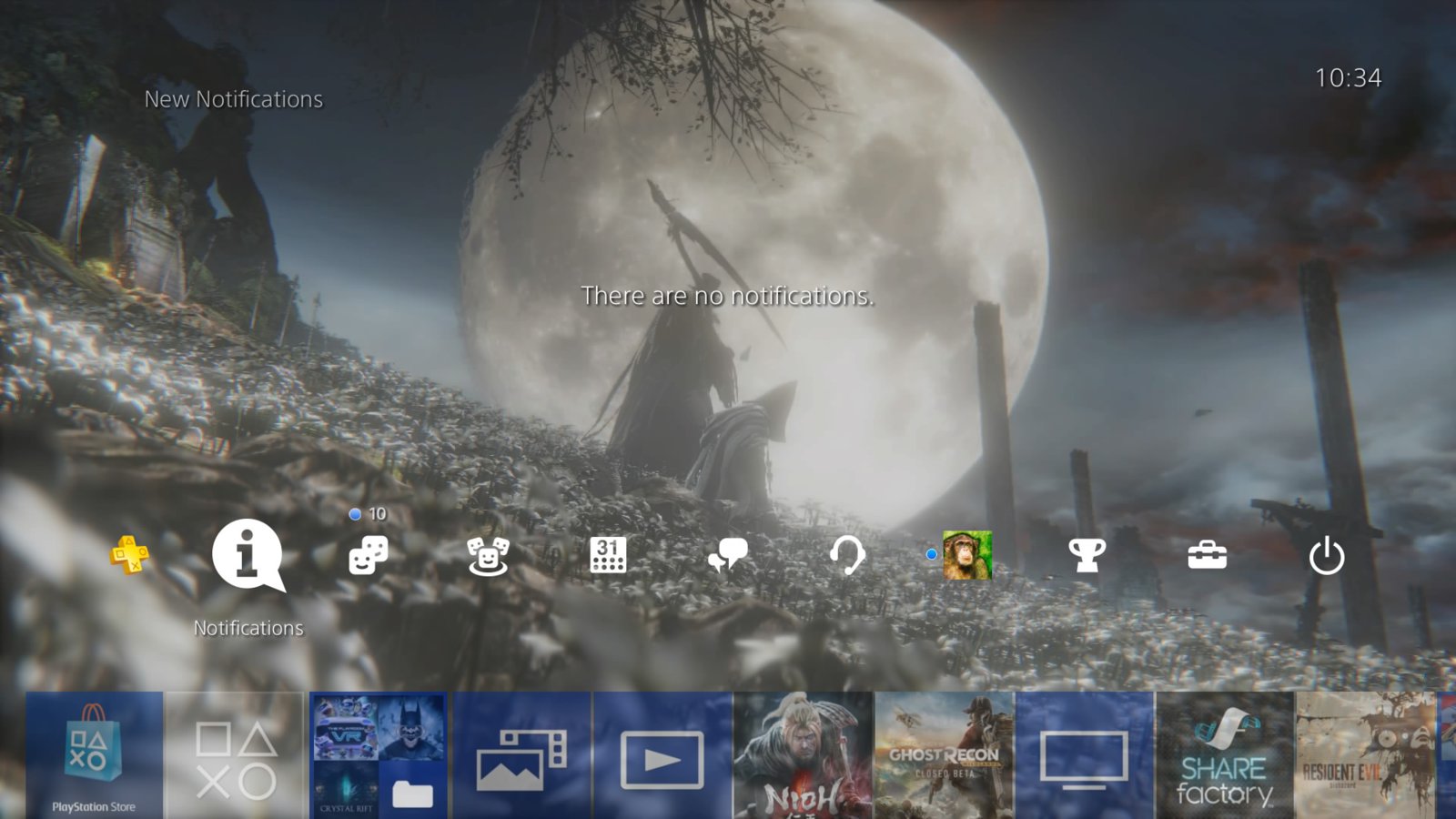1456x819 pixels.
Task: Open the Trophies cup icon
Action: (1087, 555)
